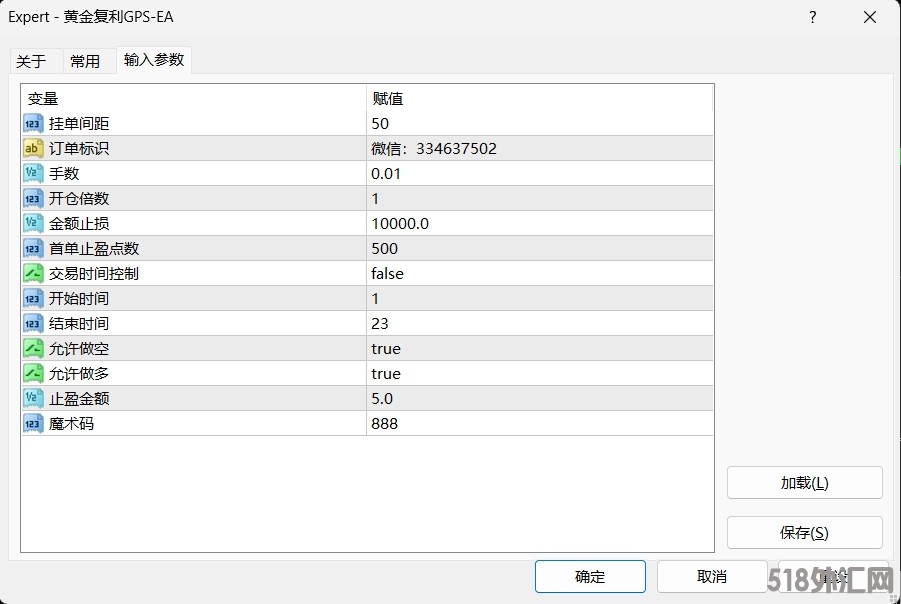Click the integer icon beside 挂单间距
Screen dimensions: 901x604
(x=33, y=124)
